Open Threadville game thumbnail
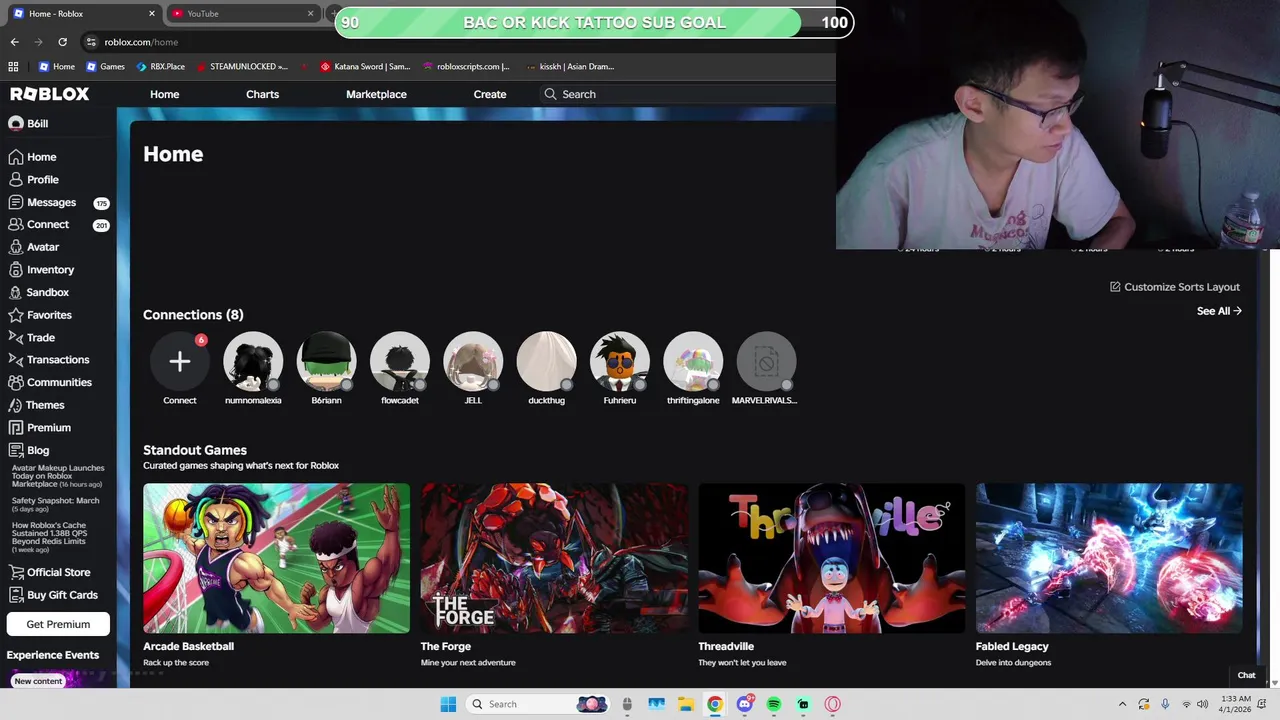The width and height of the screenshot is (1280, 720). click(831, 558)
